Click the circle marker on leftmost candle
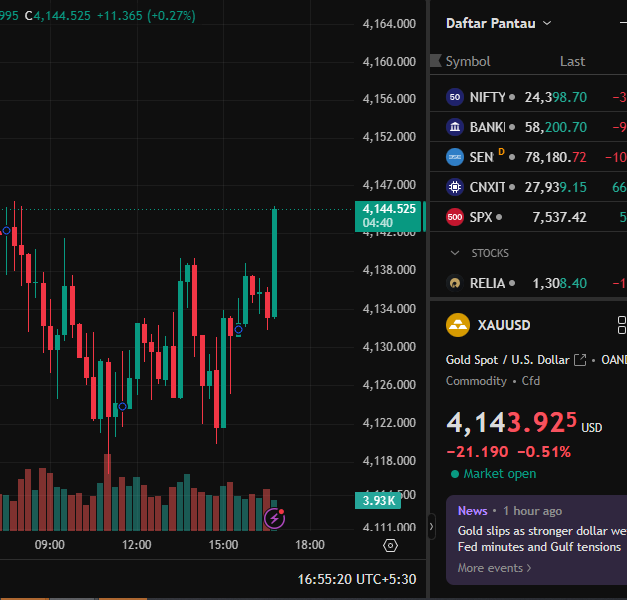627x600 pixels. point(6,230)
